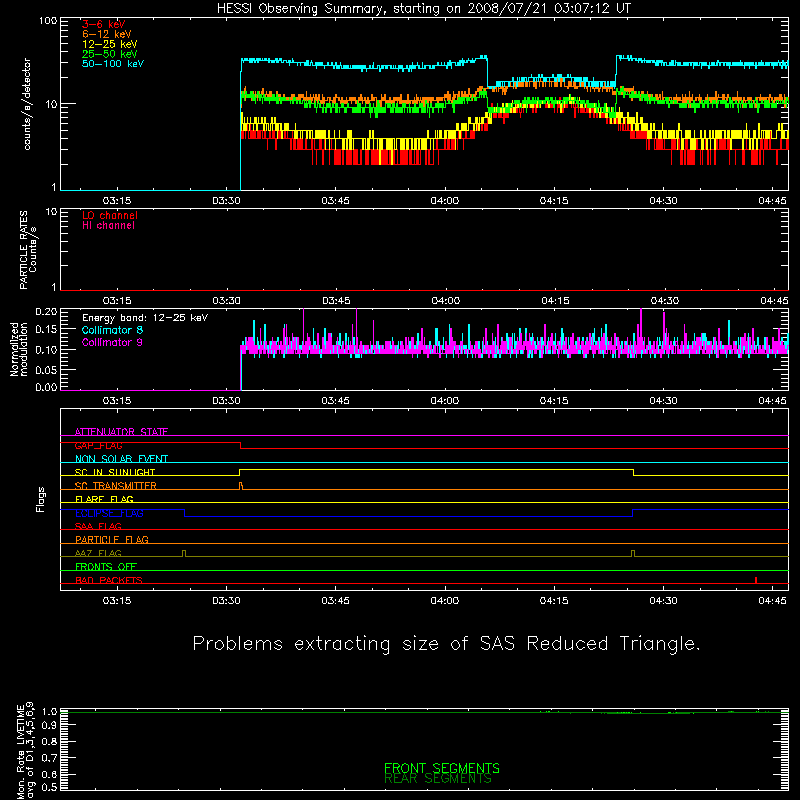The image size is (800, 800).
Task: Click the Normalized modulation axis label
Action: coord(18,349)
